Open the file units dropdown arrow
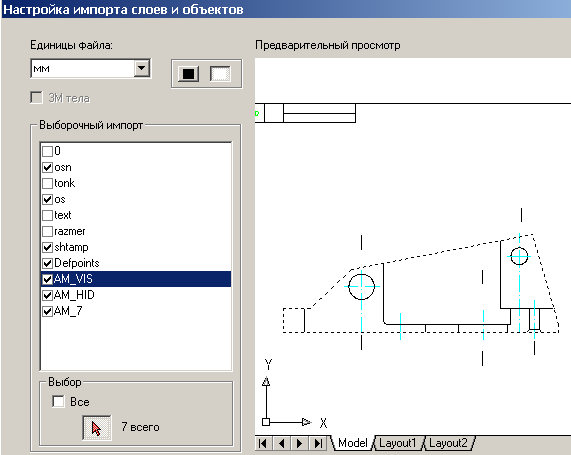Viewport: 571px width, 455px height. pyautogui.click(x=142, y=68)
